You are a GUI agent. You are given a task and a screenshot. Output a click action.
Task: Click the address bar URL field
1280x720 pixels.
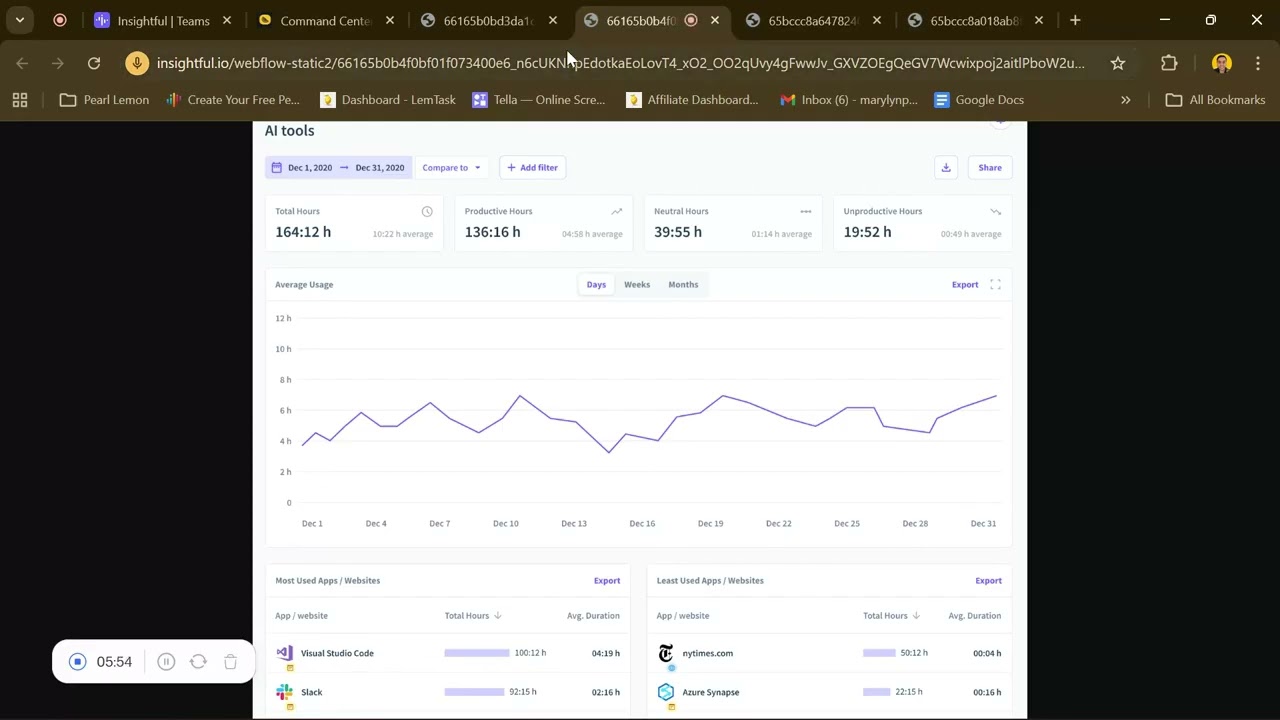tap(620, 63)
